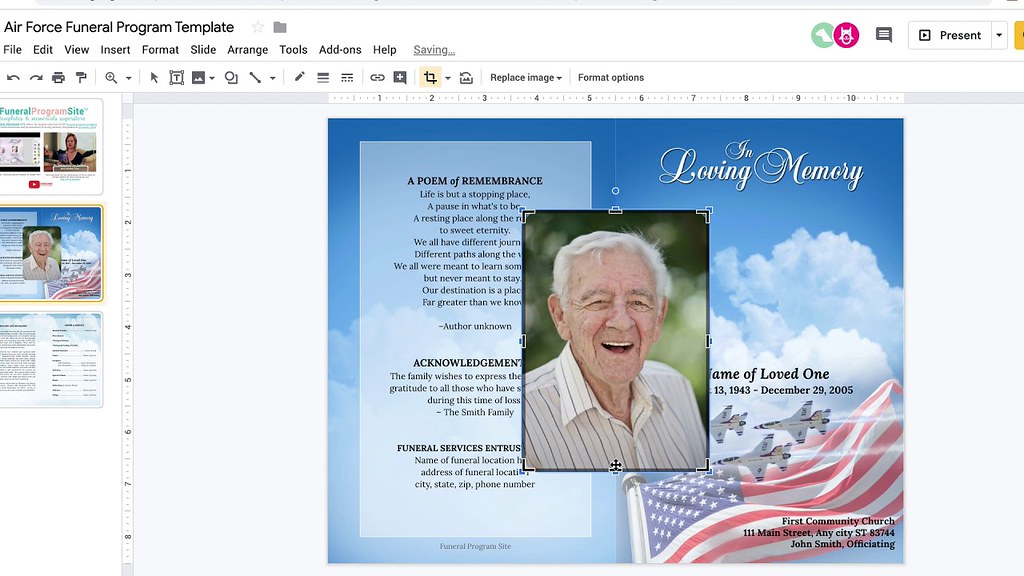Open the Arrange menu

pos(248,50)
